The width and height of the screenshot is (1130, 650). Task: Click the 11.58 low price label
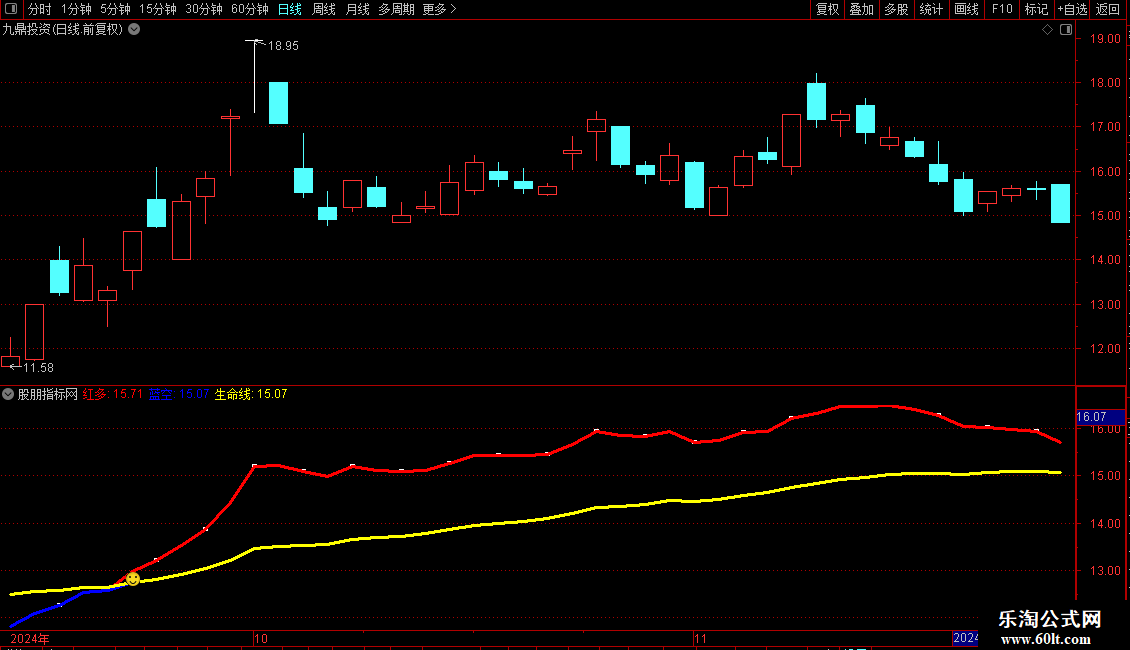coord(38,368)
